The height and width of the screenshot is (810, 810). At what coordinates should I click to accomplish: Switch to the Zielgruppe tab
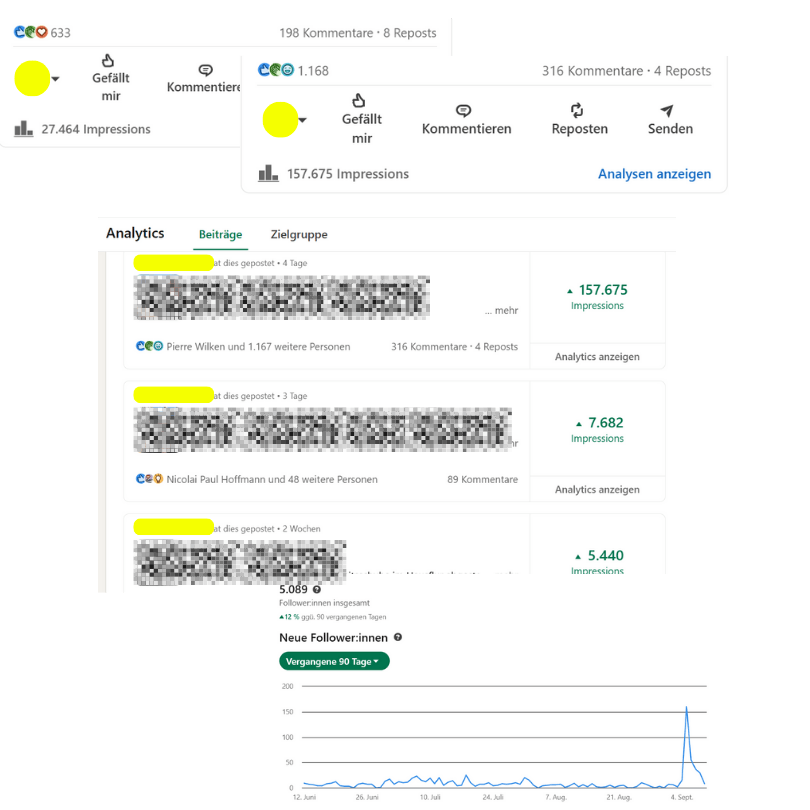299,235
